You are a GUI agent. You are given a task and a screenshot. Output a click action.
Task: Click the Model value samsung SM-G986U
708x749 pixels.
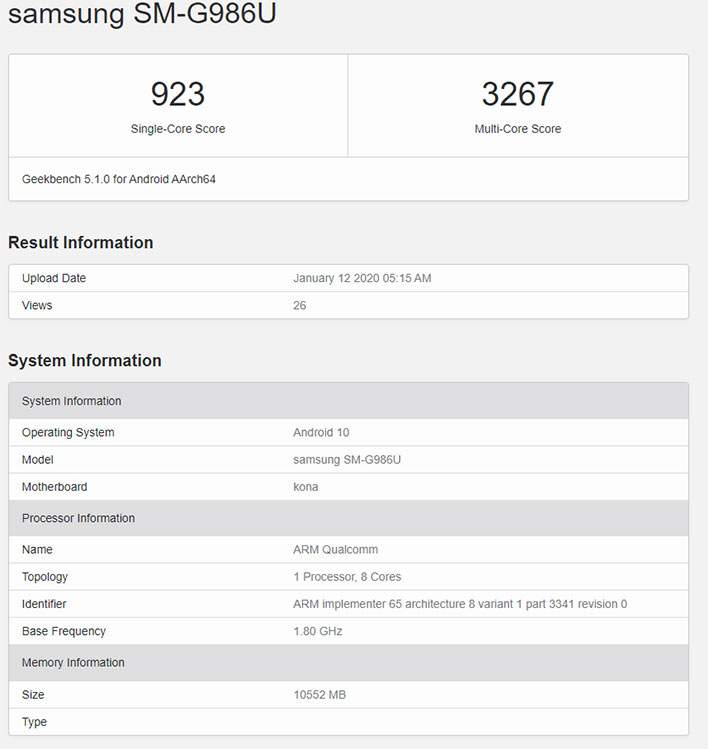coord(347,460)
